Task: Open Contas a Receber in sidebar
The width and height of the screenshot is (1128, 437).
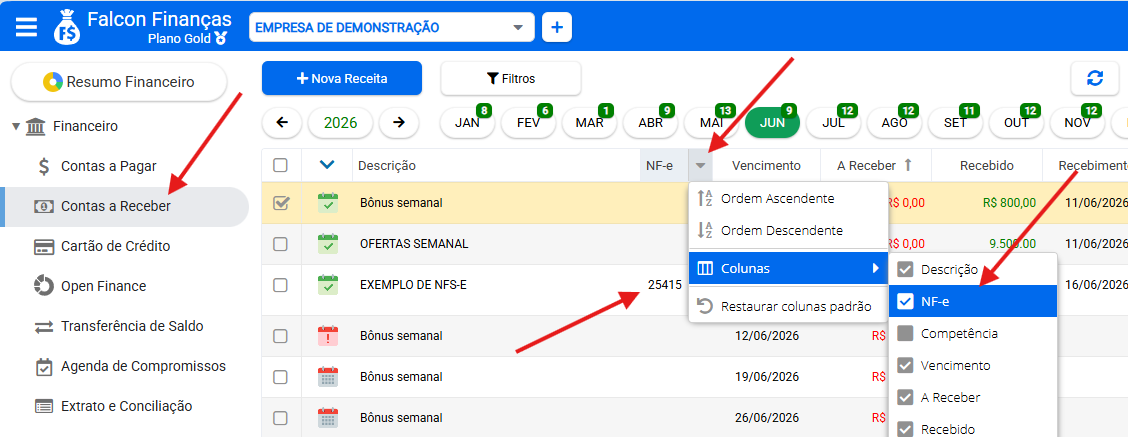Action: (x=125, y=207)
